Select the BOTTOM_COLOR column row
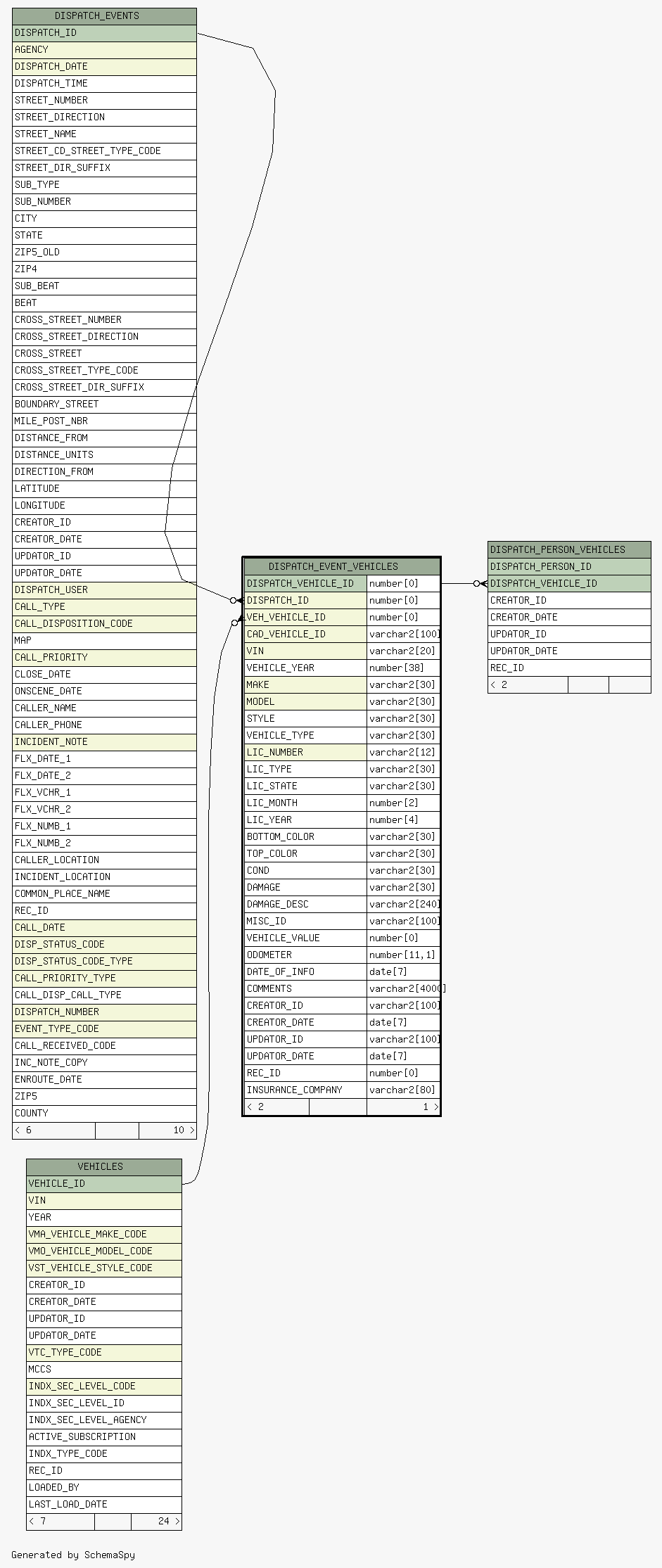The height and width of the screenshot is (1568, 662). [x=305, y=836]
